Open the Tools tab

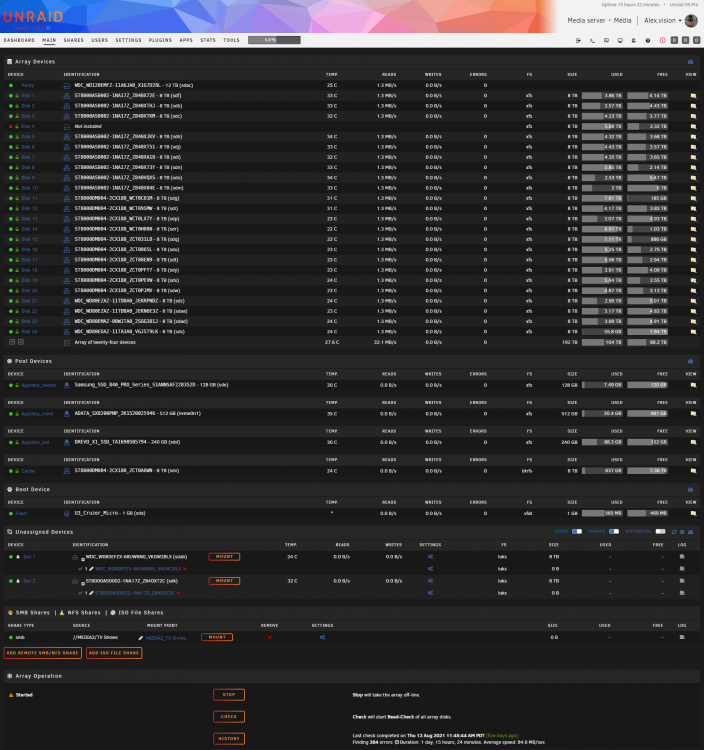(x=231, y=40)
